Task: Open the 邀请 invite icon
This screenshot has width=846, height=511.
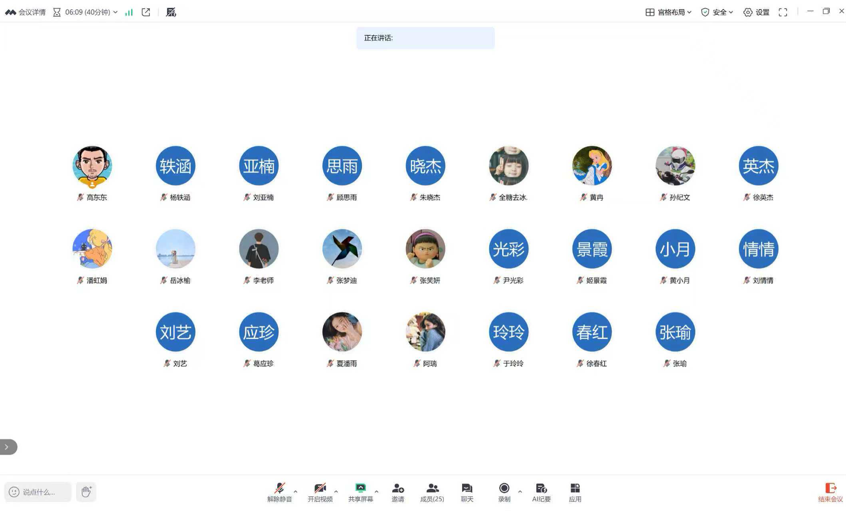Action: click(x=398, y=491)
